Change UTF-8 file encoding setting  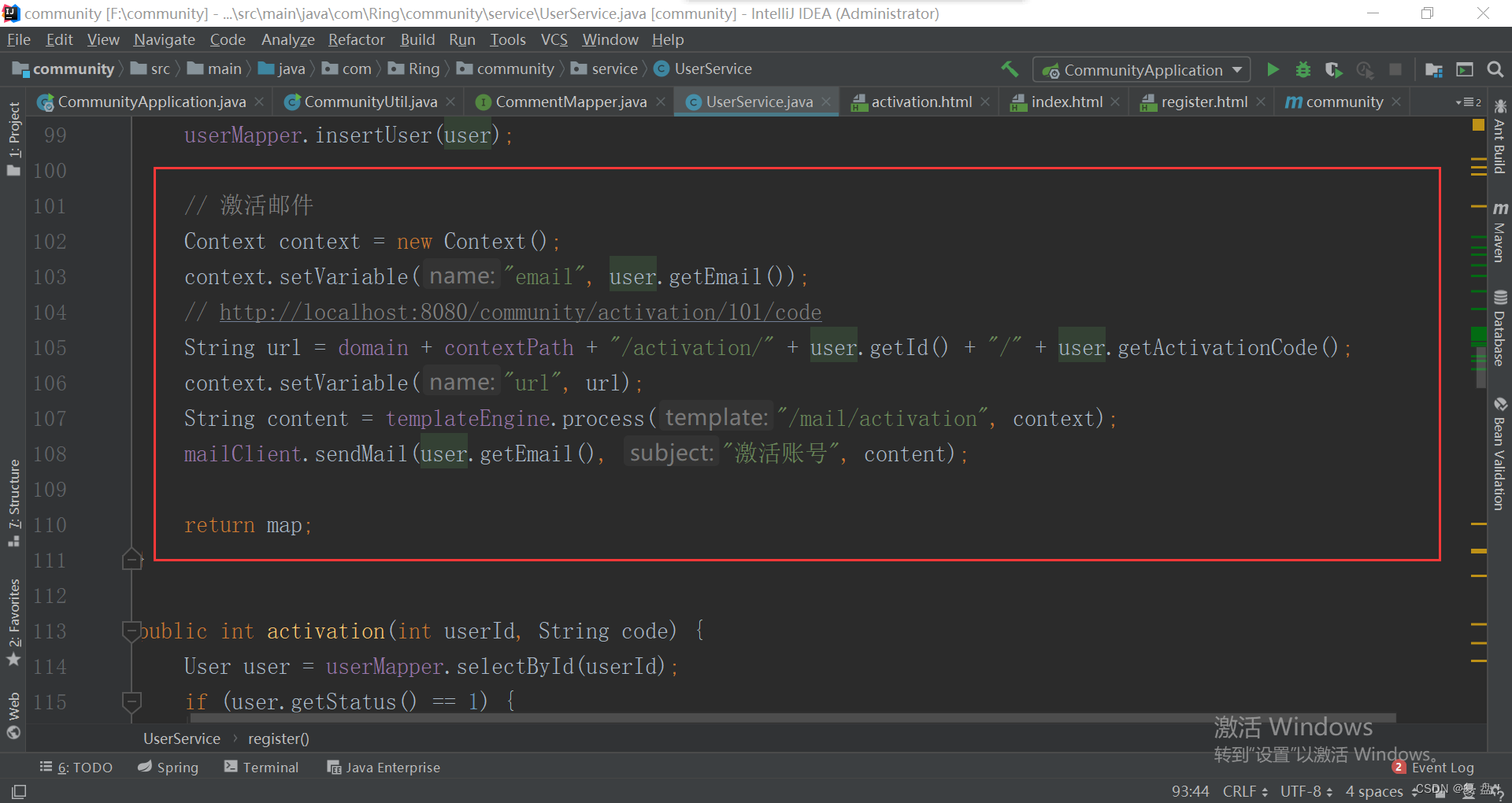(x=1306, y=791)
